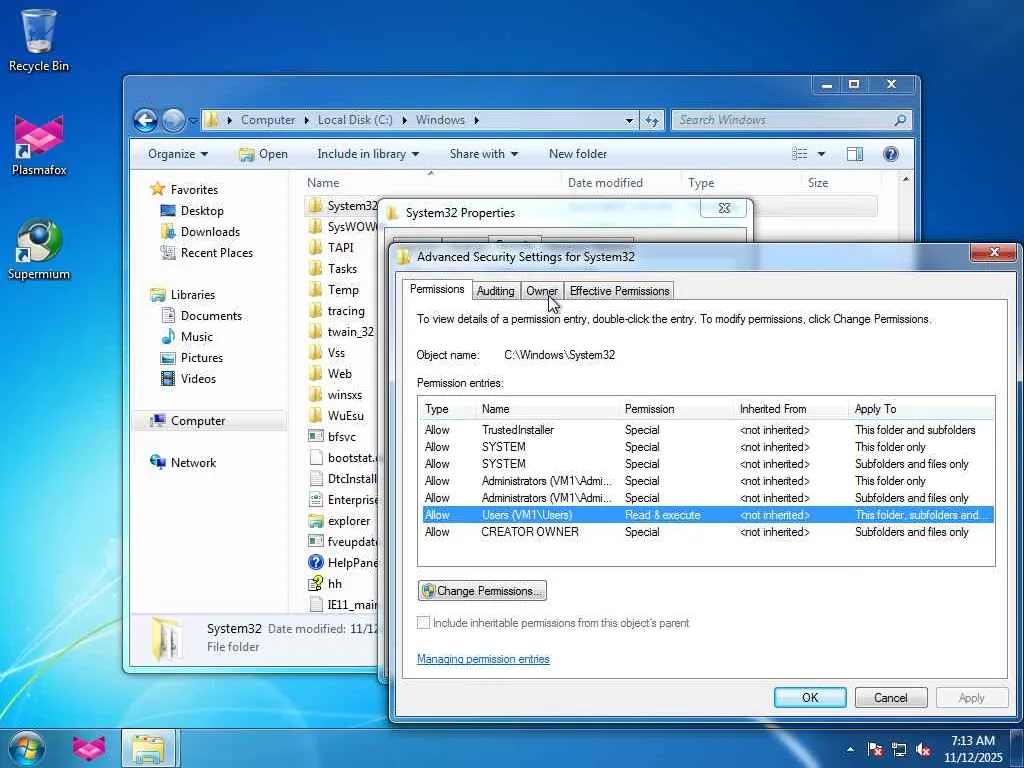Refresh the Windows folder view
Viewport: 1024px width, 768px height.
652,120
